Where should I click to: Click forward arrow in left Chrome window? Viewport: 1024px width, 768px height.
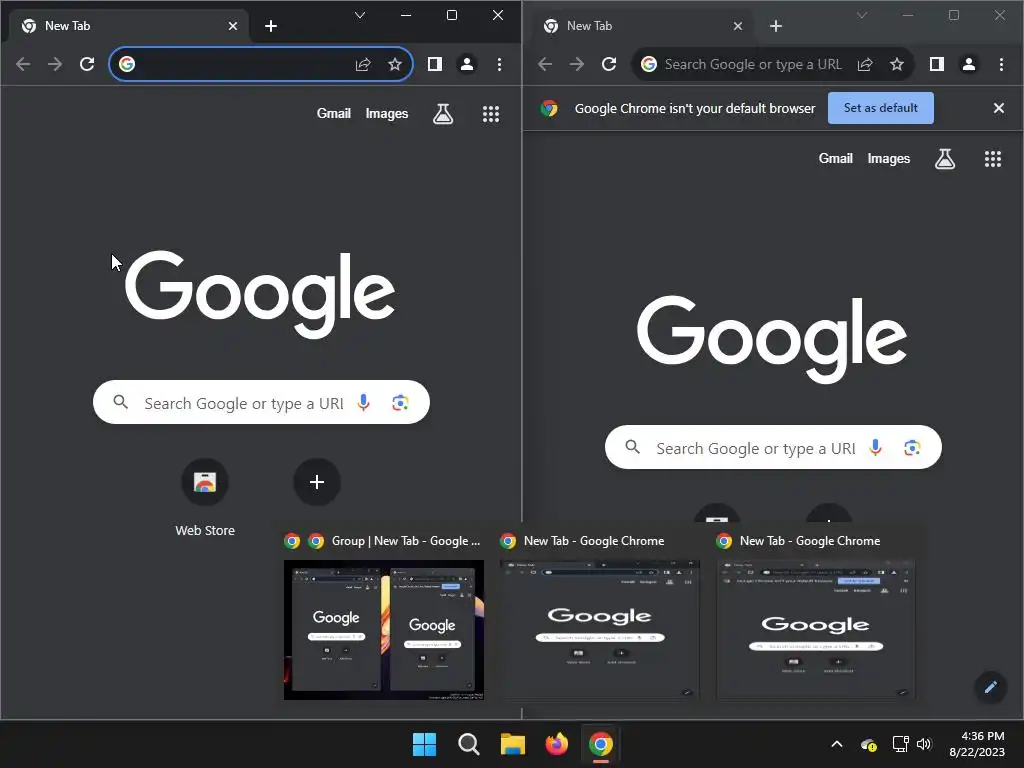click(55, 64)
